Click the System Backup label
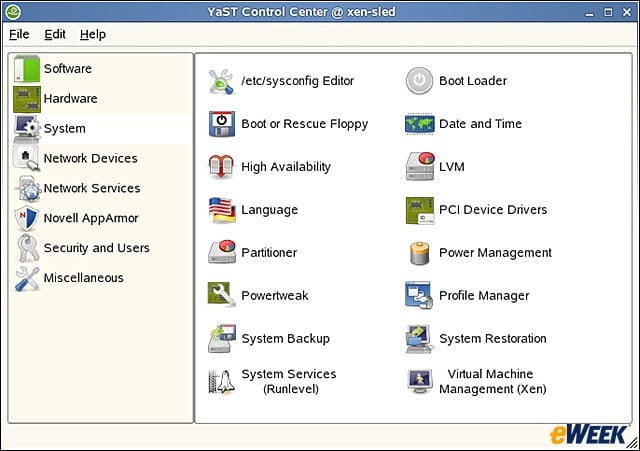Screen dimensions: 640x451 tap(286, 338)
